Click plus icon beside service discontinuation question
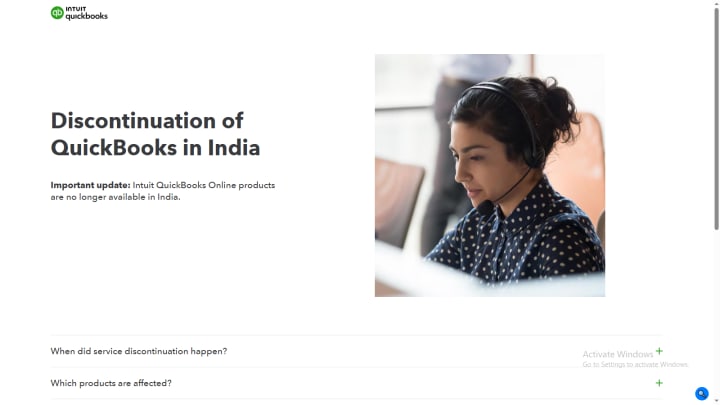This screenshot has height=405, width=720. point(659,351)
